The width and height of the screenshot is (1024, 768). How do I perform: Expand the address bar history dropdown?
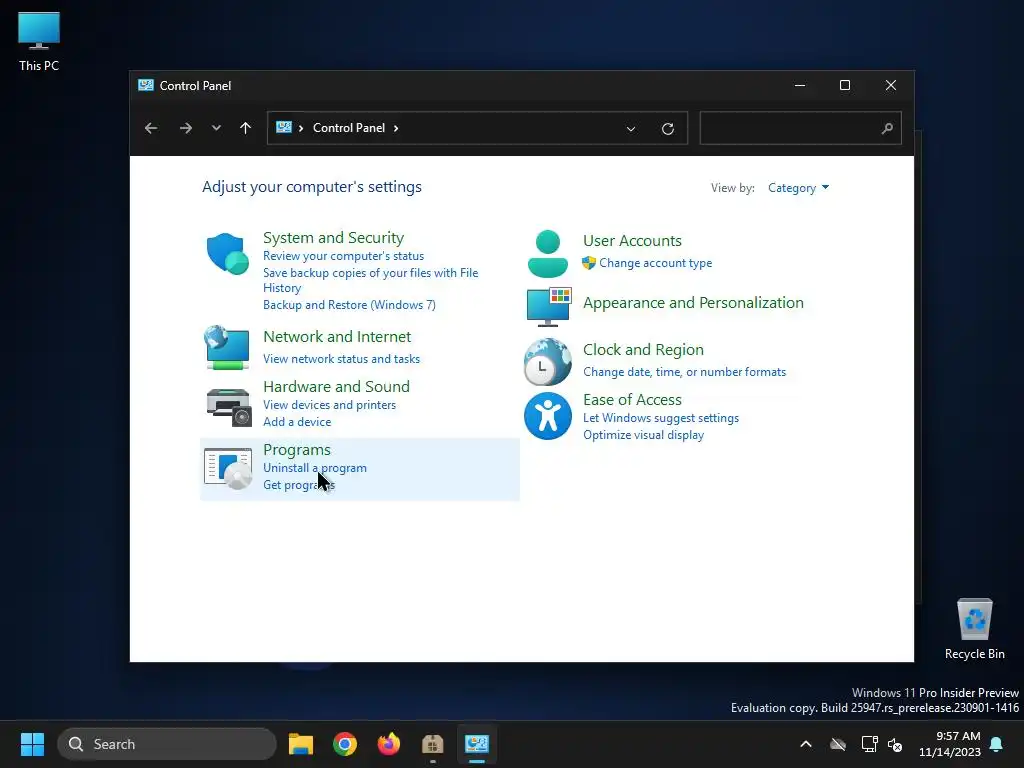click(x=631, y=129)
